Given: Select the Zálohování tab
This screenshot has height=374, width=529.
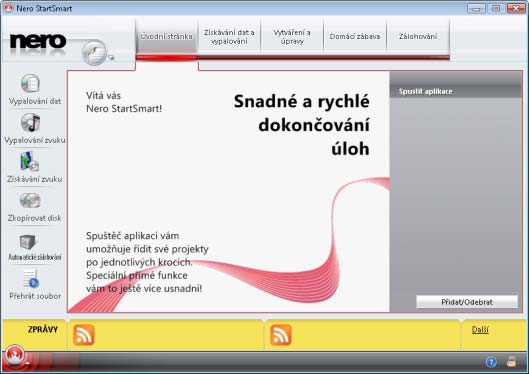Looking at the screenshot, I should [x=418, y=36].
